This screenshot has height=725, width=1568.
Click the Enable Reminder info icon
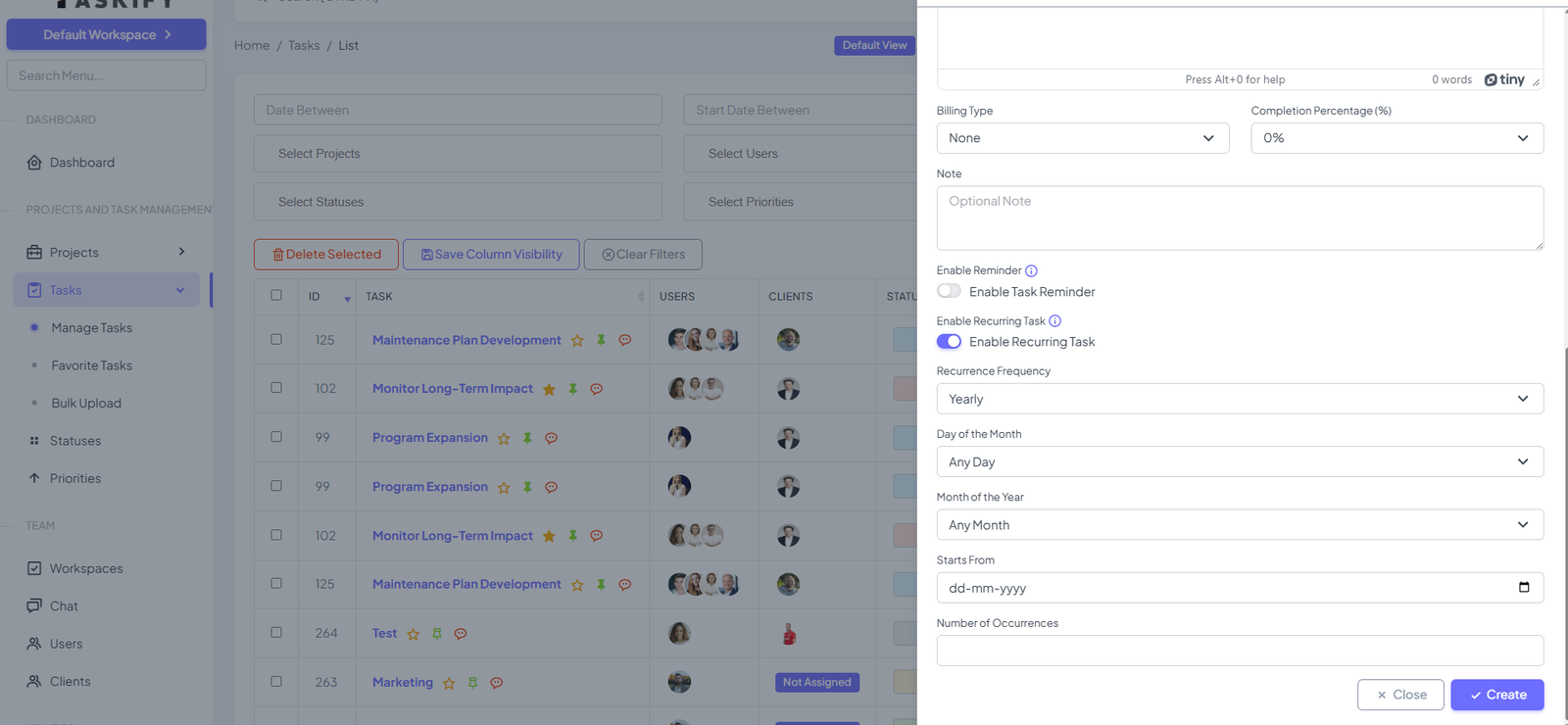pyautogui.click(x=1031, y=271)
